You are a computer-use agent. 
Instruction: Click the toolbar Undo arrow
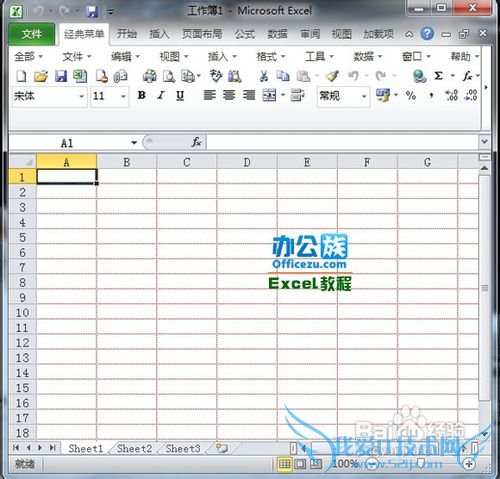(x=353, y=76)
